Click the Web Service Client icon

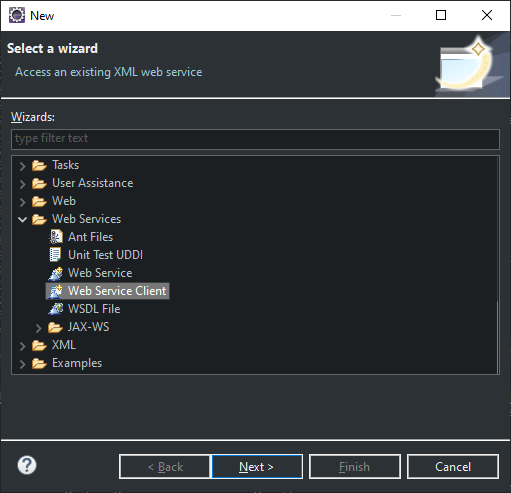click(x=55, y=291)
